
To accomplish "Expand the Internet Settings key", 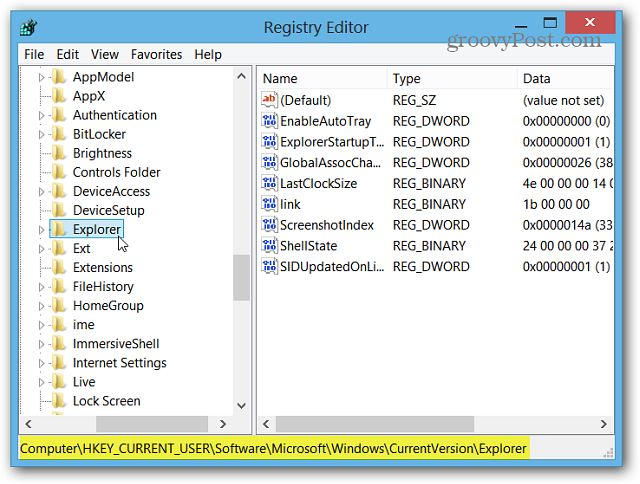I will point(41,363).
